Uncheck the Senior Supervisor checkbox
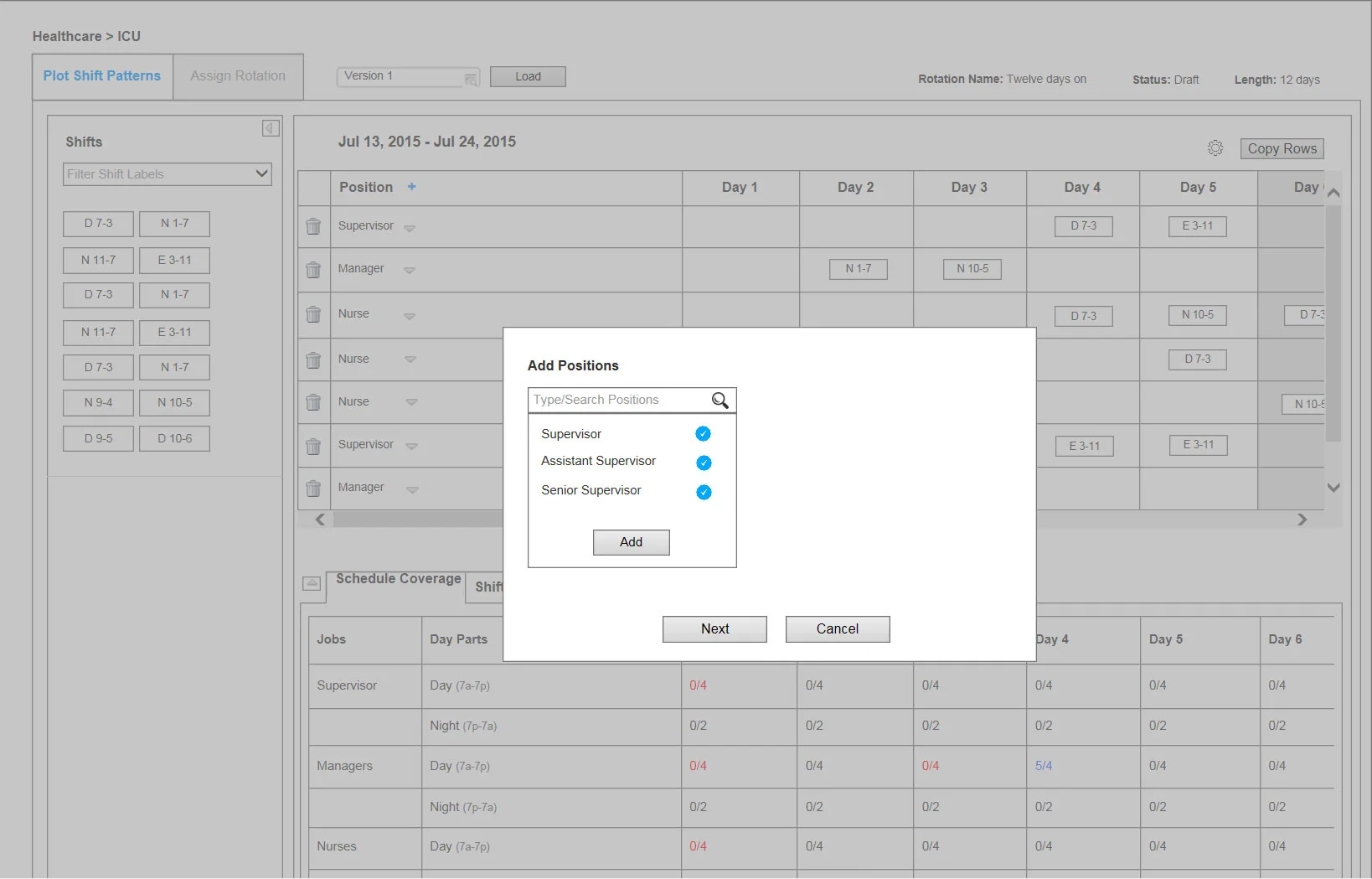Viewport: 1372px width, 879px height. (704, 492)
